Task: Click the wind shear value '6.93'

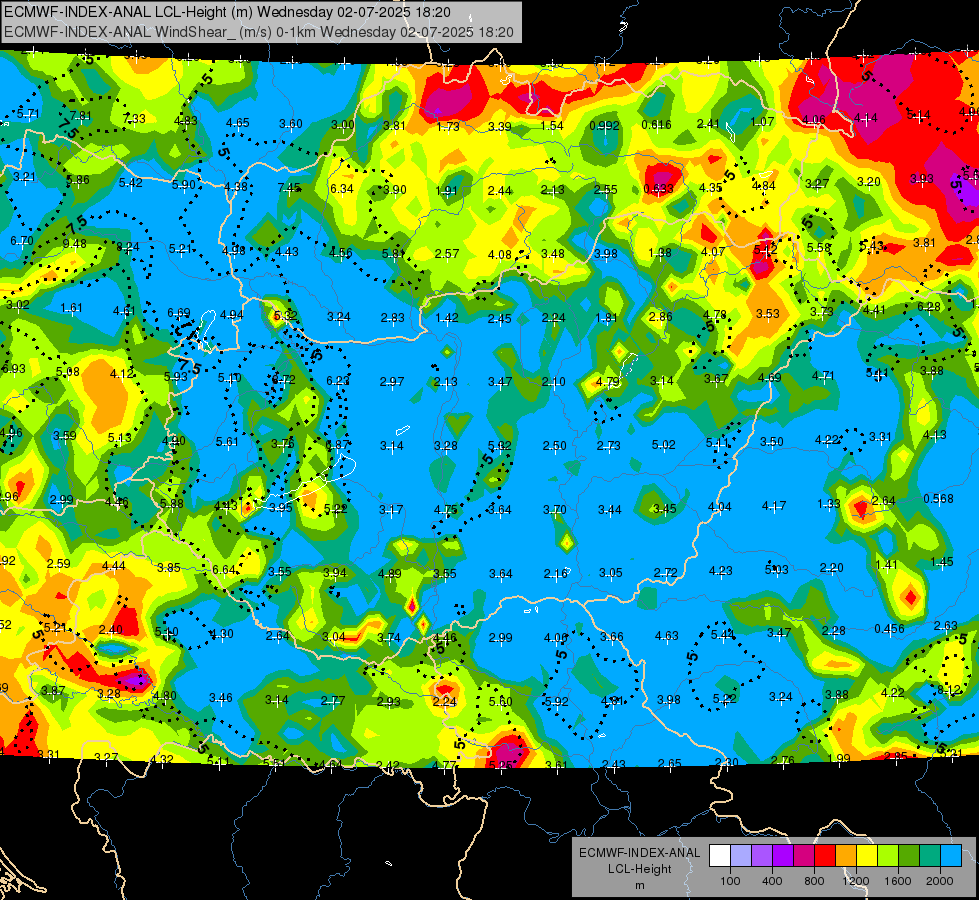Action: click(14, 368)
